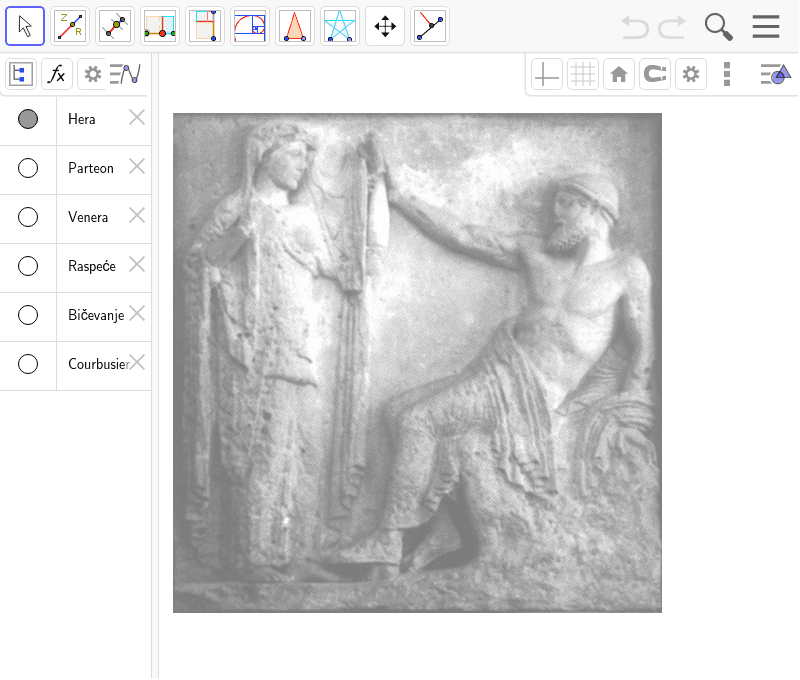Select the golden spiral tool
The width and height of the screenshot is (800, 680).
pos(249,26)
